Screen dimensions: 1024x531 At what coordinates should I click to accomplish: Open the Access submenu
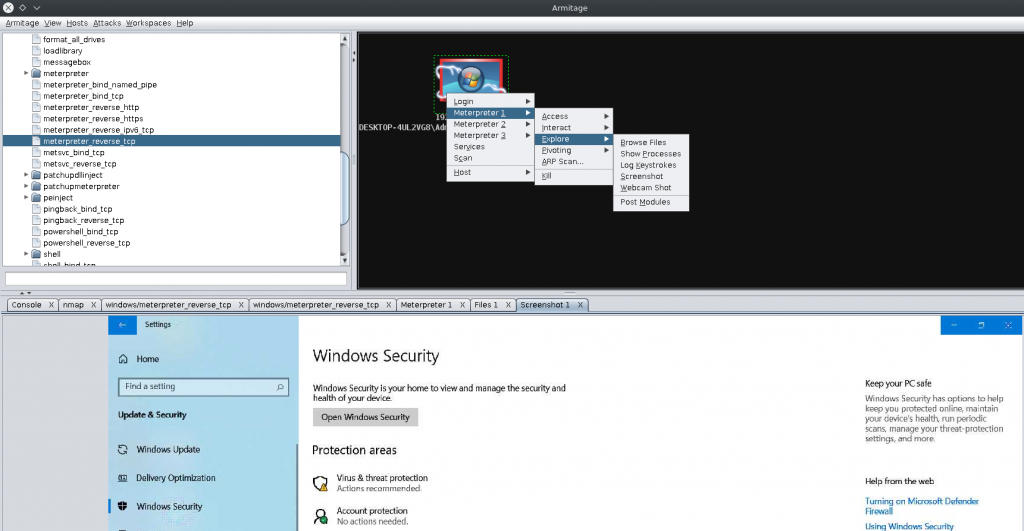(573, 116)
